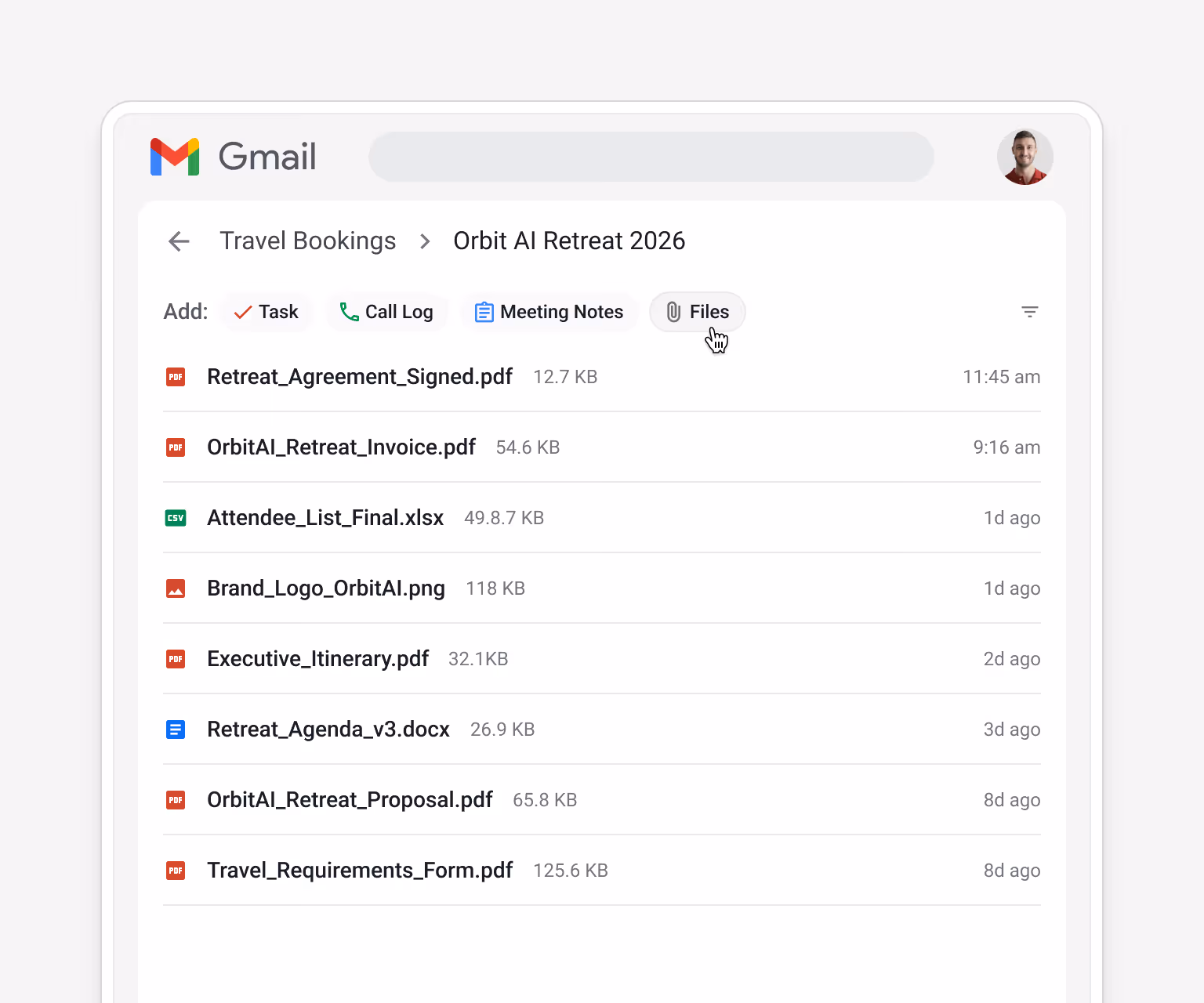Viewport: 1204px width, 1003px height.
Task: Open the filter list icon
Action: pyautogui.click(x=1030, y=312)
